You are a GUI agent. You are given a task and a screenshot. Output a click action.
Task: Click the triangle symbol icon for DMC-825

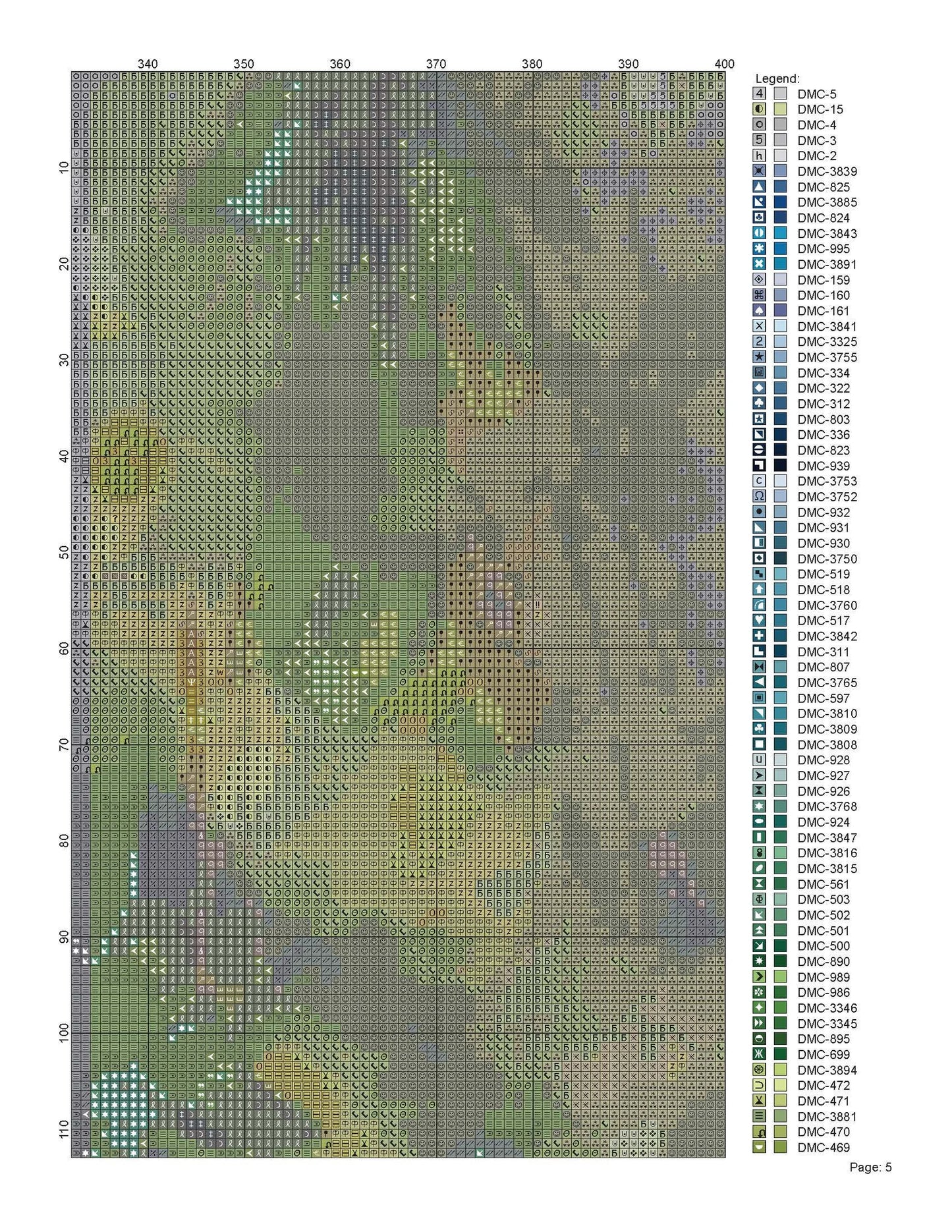coord(760,187)
